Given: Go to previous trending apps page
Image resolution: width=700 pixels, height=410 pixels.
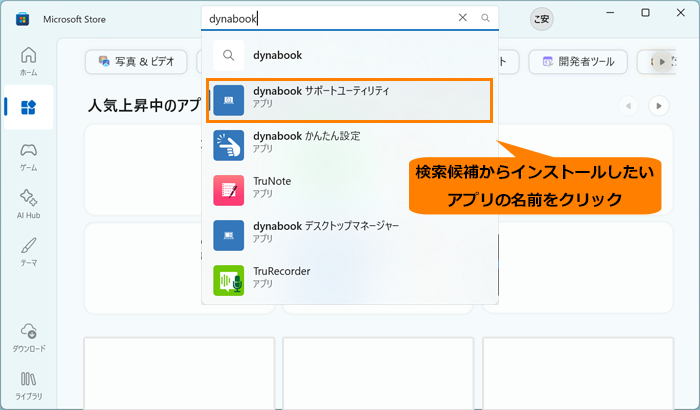Looking at the screenshot, I should [x=628, y=106].
